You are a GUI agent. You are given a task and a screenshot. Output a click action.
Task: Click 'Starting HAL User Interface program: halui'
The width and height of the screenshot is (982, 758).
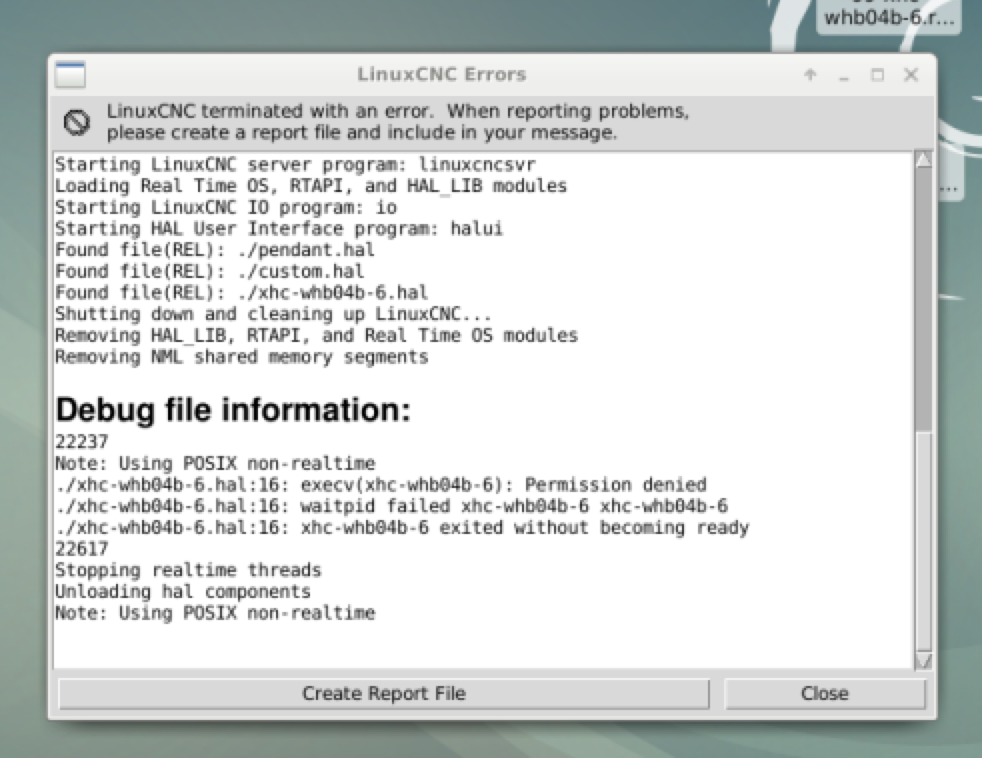pyautogui.click(x=279, y=229)
